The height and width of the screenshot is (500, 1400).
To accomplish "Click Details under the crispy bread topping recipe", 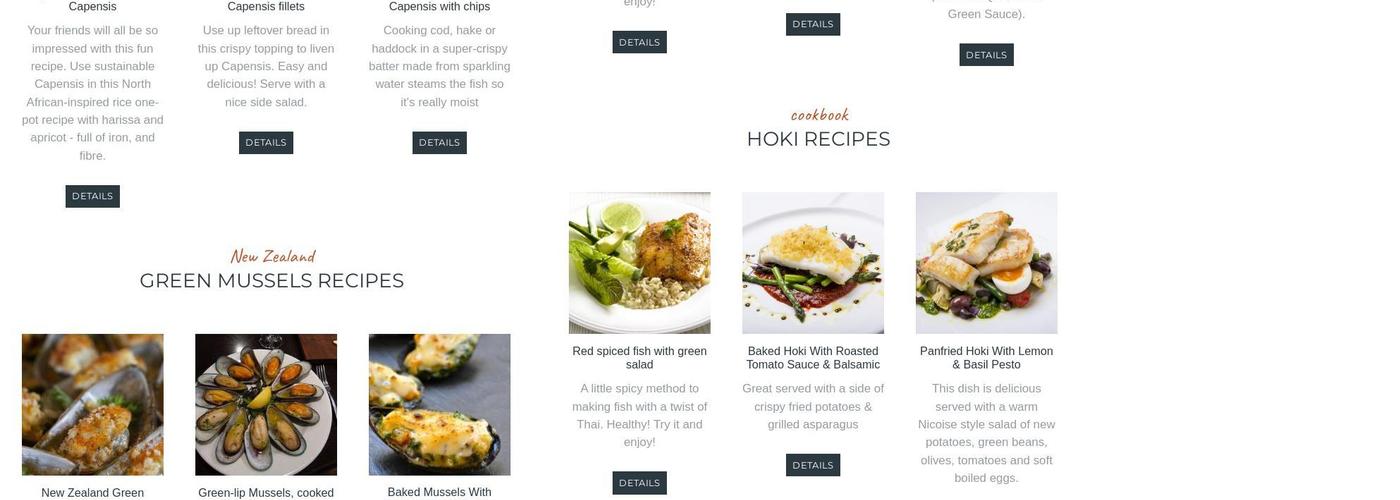I will point(266,143).
